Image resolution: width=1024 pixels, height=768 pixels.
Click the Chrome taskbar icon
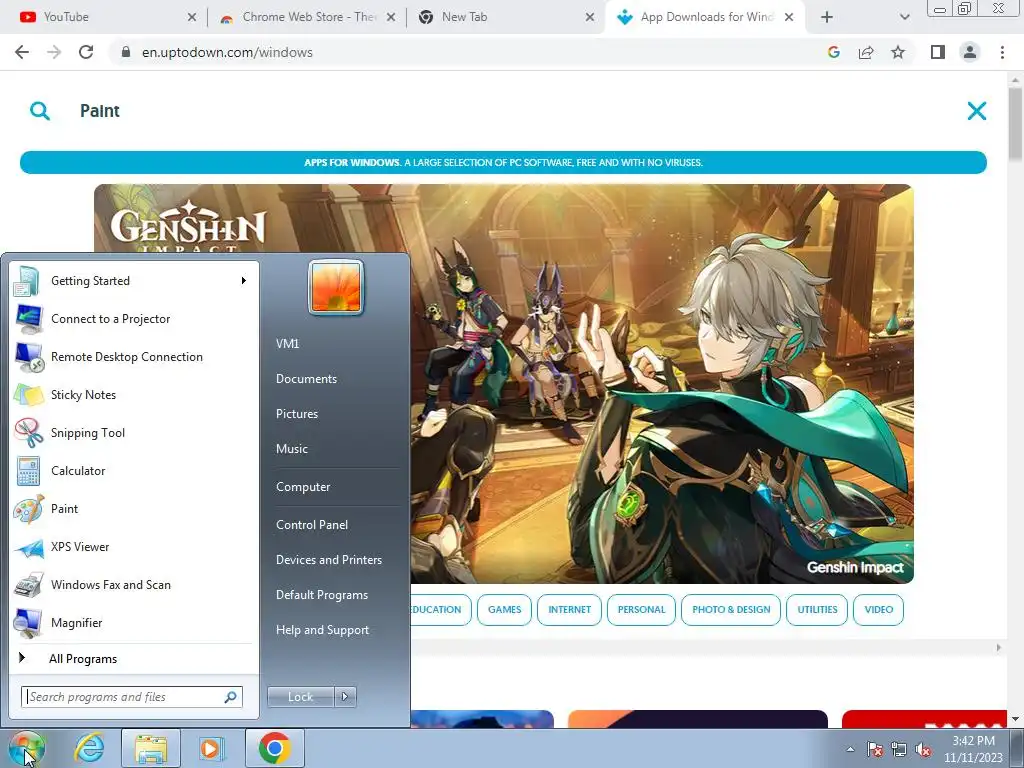(x=275, y=748)
